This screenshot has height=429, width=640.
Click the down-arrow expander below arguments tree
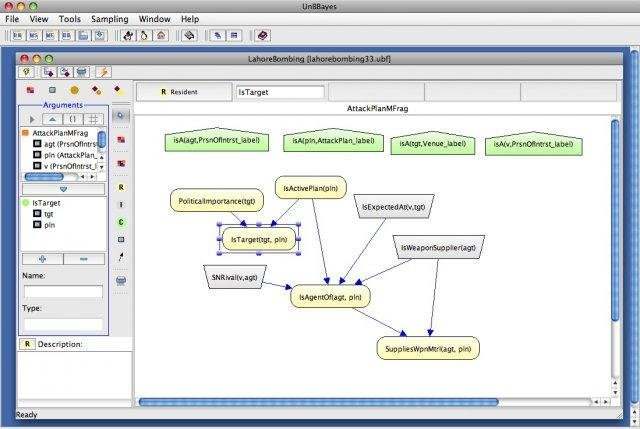pyautogui.click(x=63, y=188)
